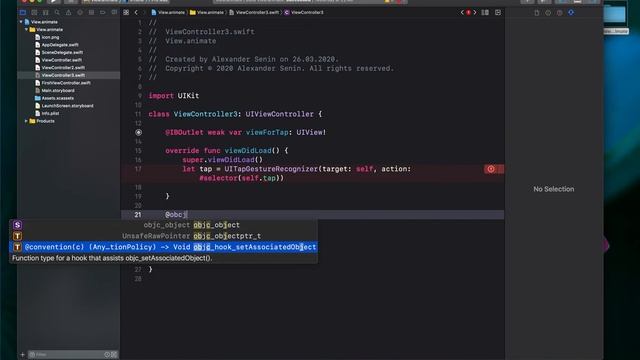640x360 pixels.
Task: Open the Find navigator magnifier icon
Action: tap(57, 13)
